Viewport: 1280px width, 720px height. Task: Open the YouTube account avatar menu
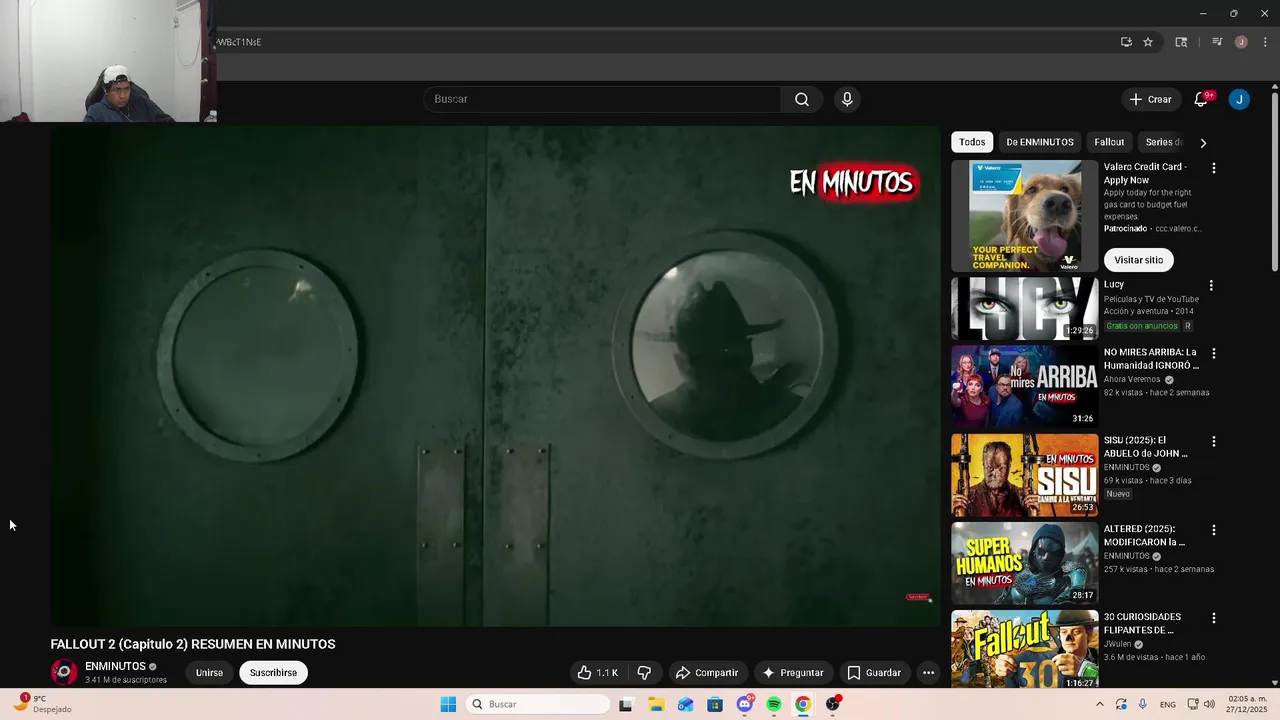1239,99
